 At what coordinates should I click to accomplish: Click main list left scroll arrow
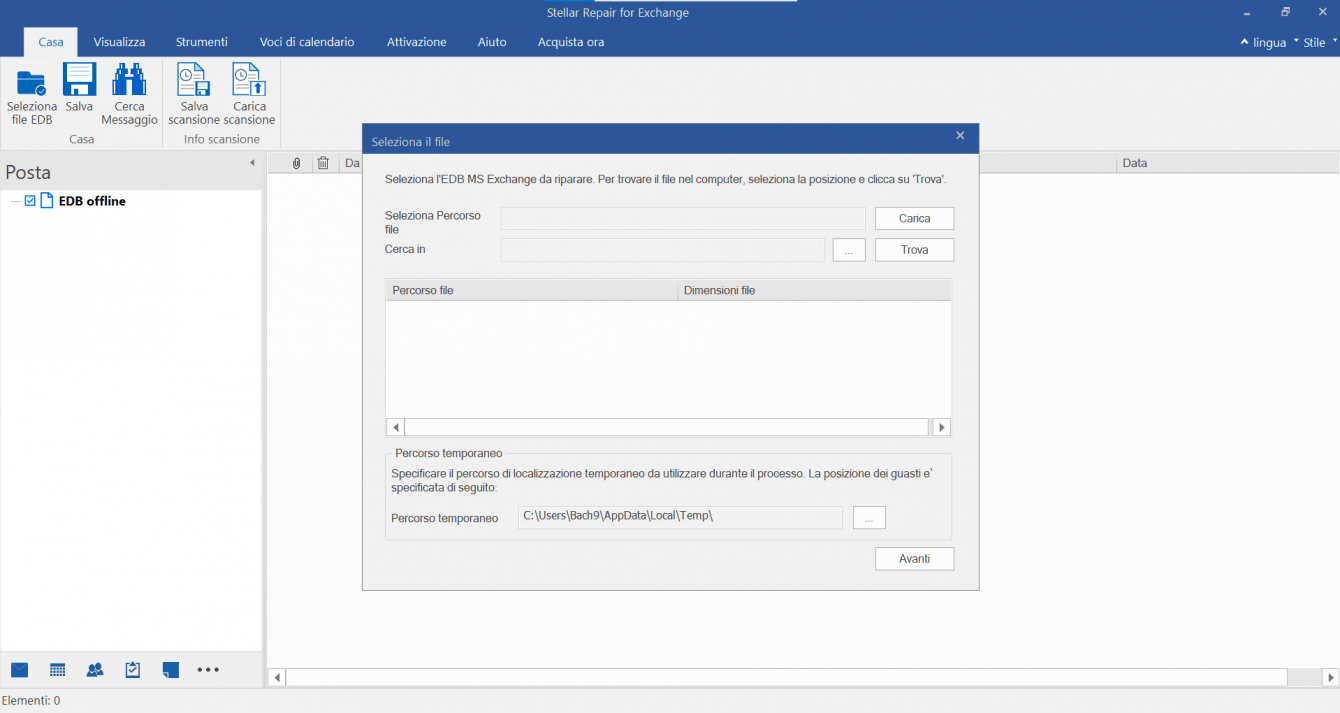(277, 678)
